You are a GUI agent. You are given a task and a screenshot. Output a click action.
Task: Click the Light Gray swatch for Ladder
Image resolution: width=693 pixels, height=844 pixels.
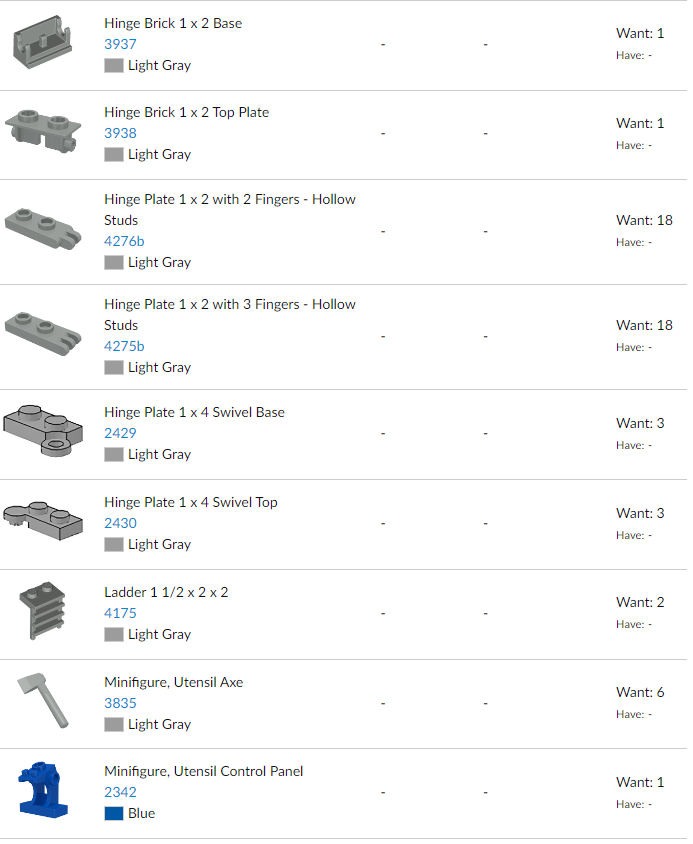(114, 634)
